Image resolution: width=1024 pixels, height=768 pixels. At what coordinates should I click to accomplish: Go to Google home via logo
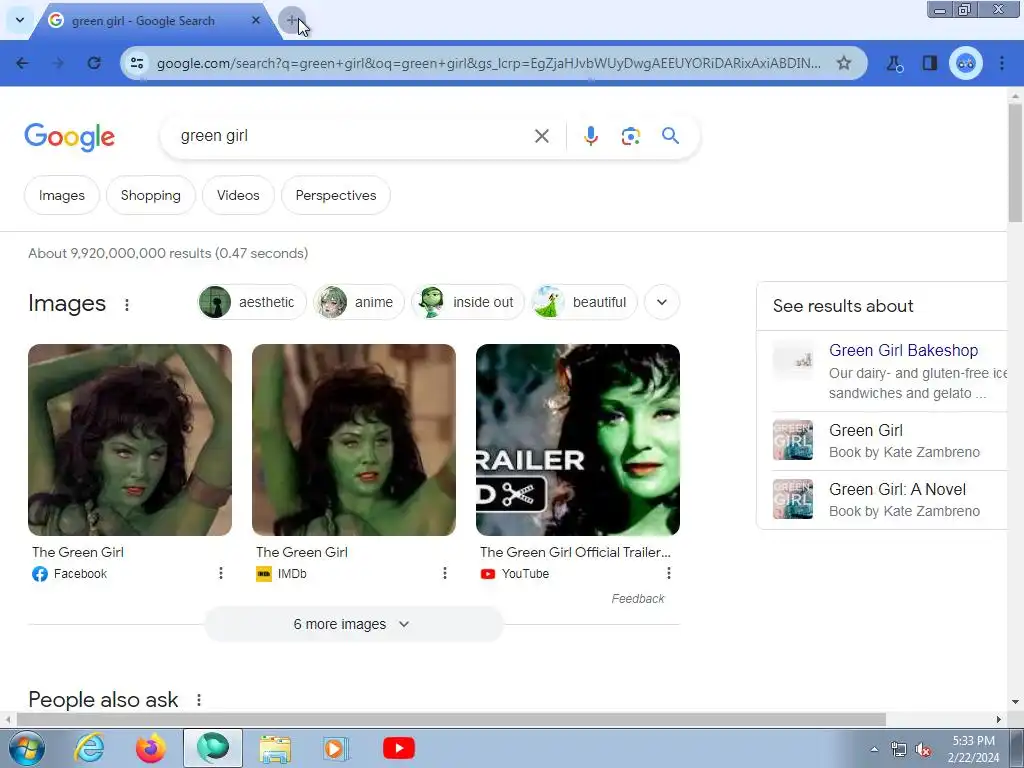coord(70,136)
